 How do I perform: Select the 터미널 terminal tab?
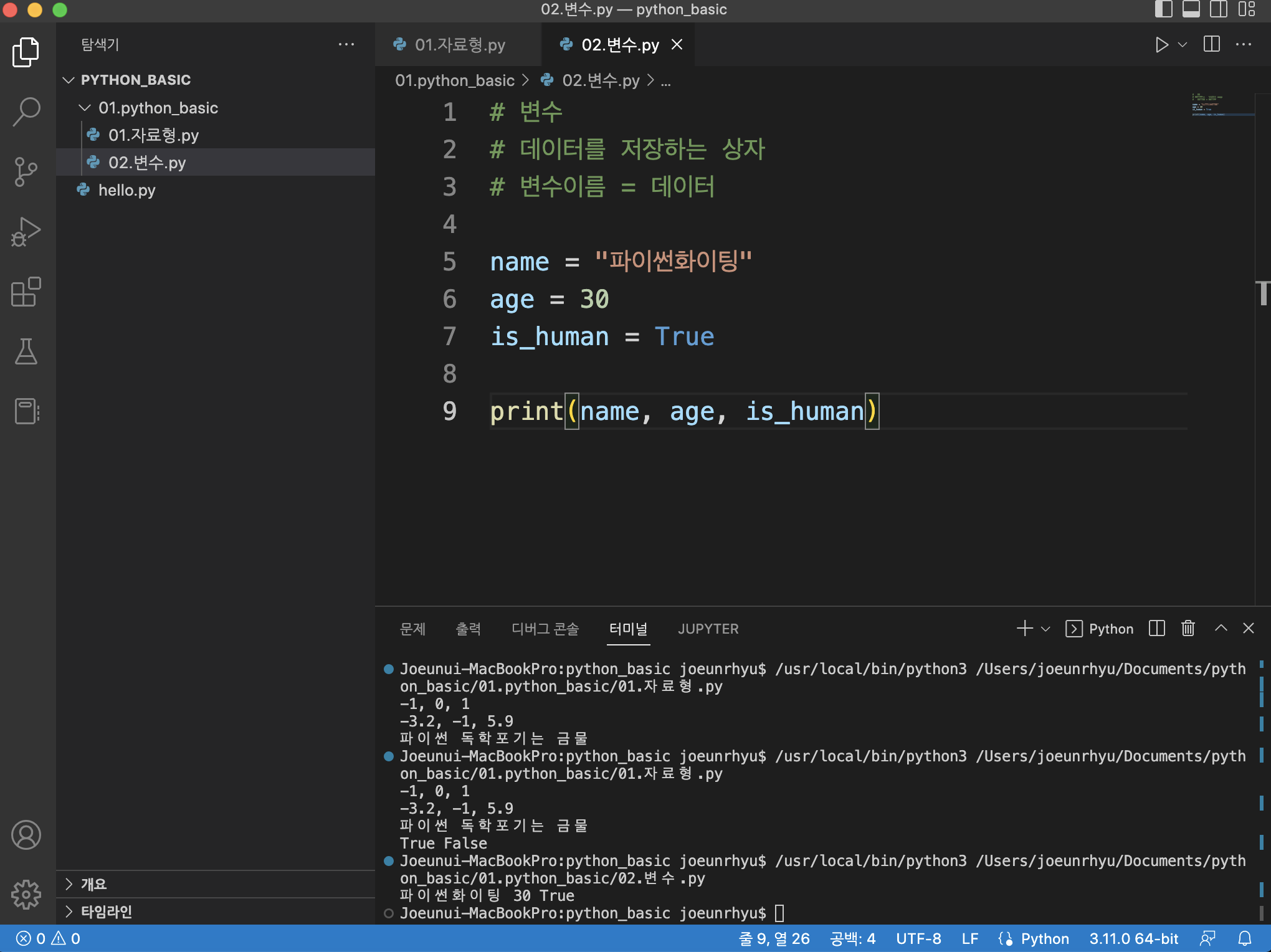[x=628, y=629]
